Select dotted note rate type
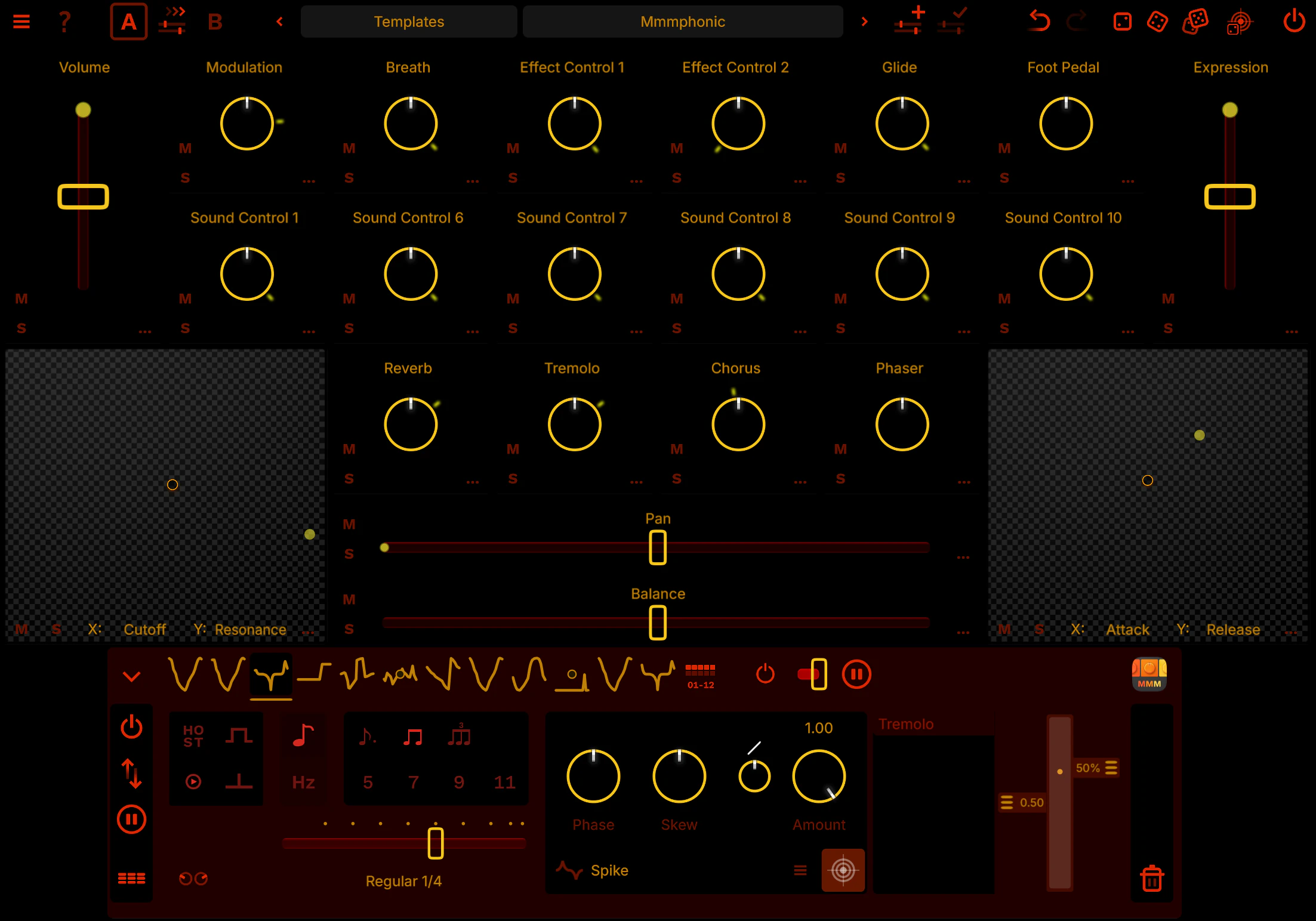 pyautogui.click(x=367, y=737)
